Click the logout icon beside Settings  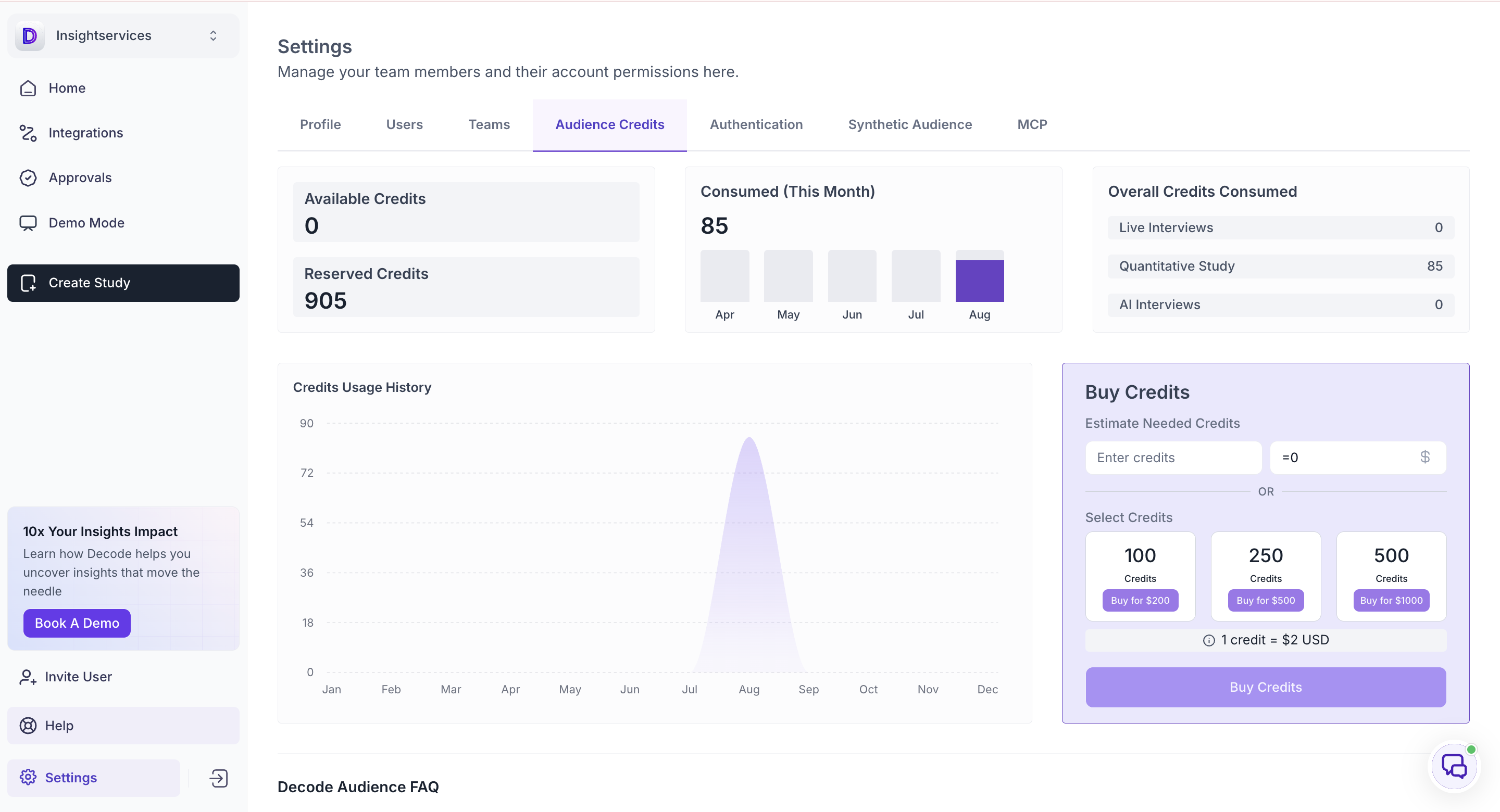coord(218,778)
